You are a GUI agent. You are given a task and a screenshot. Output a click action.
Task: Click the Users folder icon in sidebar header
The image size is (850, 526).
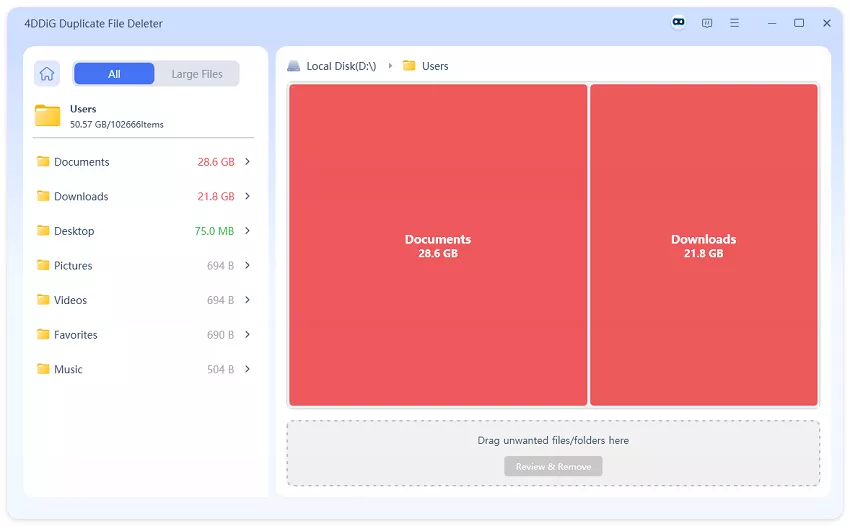tap(48, 116)
